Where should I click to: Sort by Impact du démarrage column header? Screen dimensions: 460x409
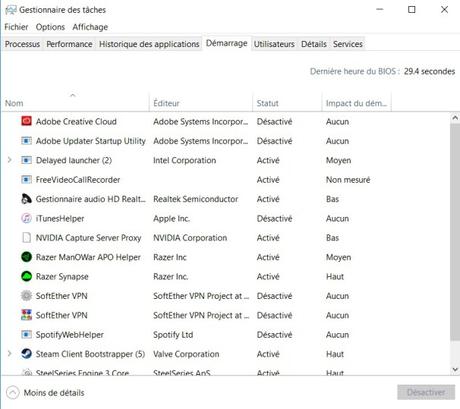[x=356, y=103]
